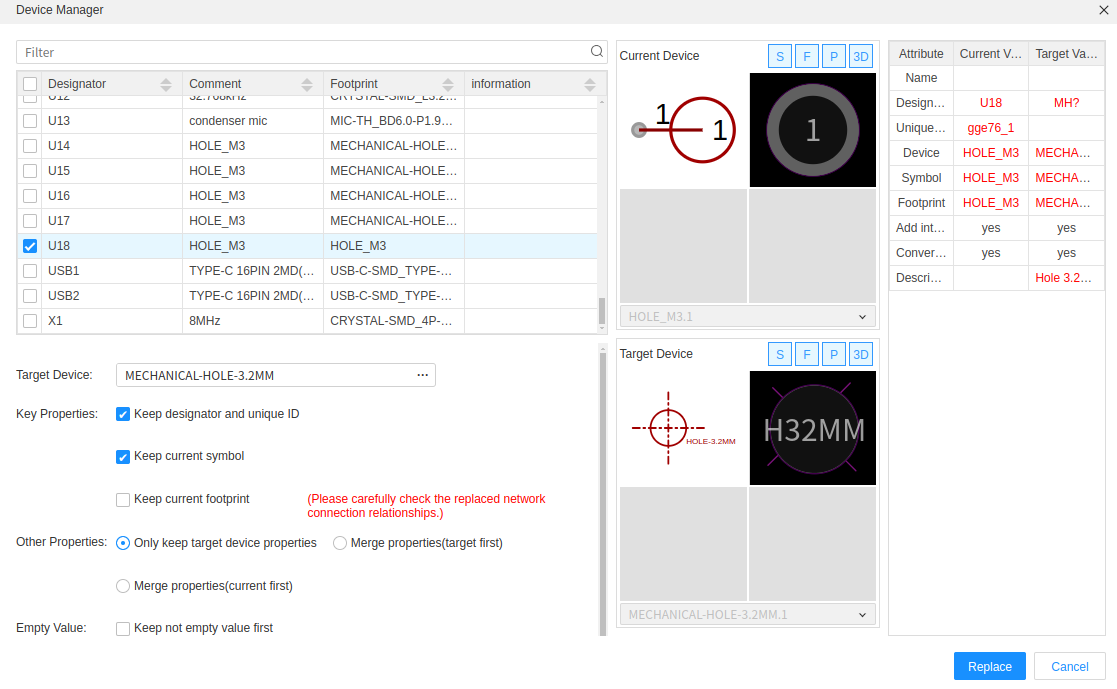
Task: Toggle the Target Device P view button
Action: point(833,354)
